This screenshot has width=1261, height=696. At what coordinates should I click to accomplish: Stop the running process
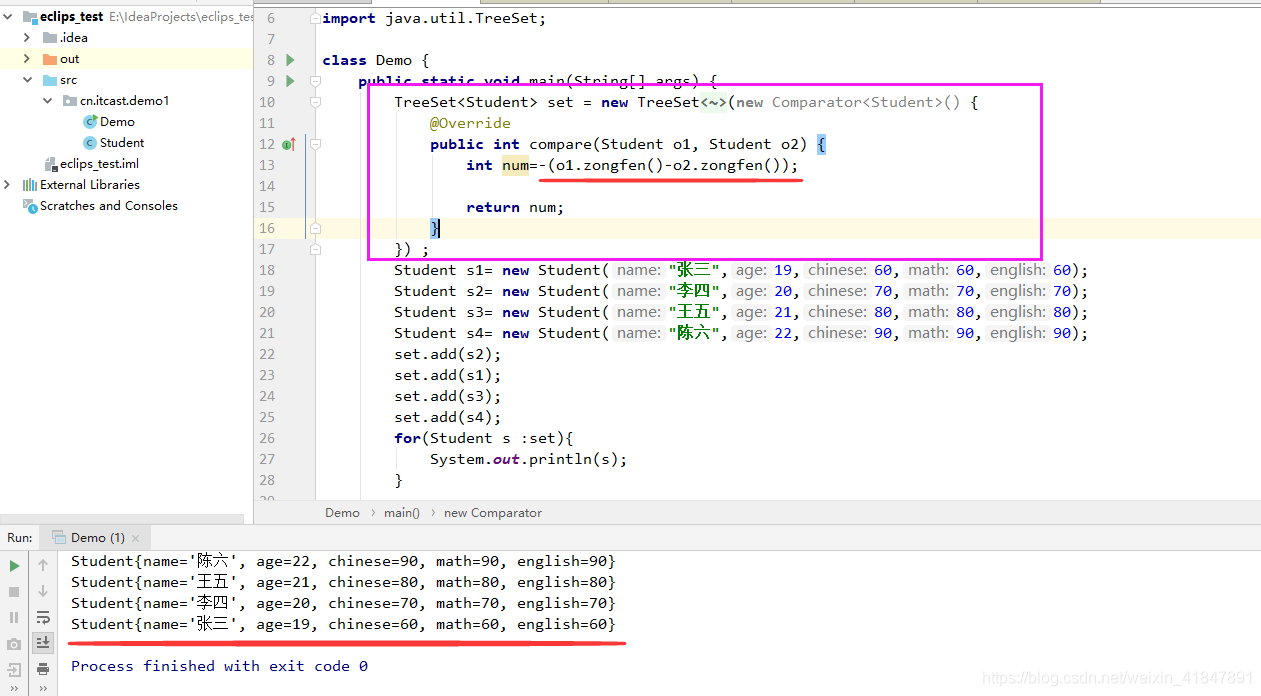[13, 592]
